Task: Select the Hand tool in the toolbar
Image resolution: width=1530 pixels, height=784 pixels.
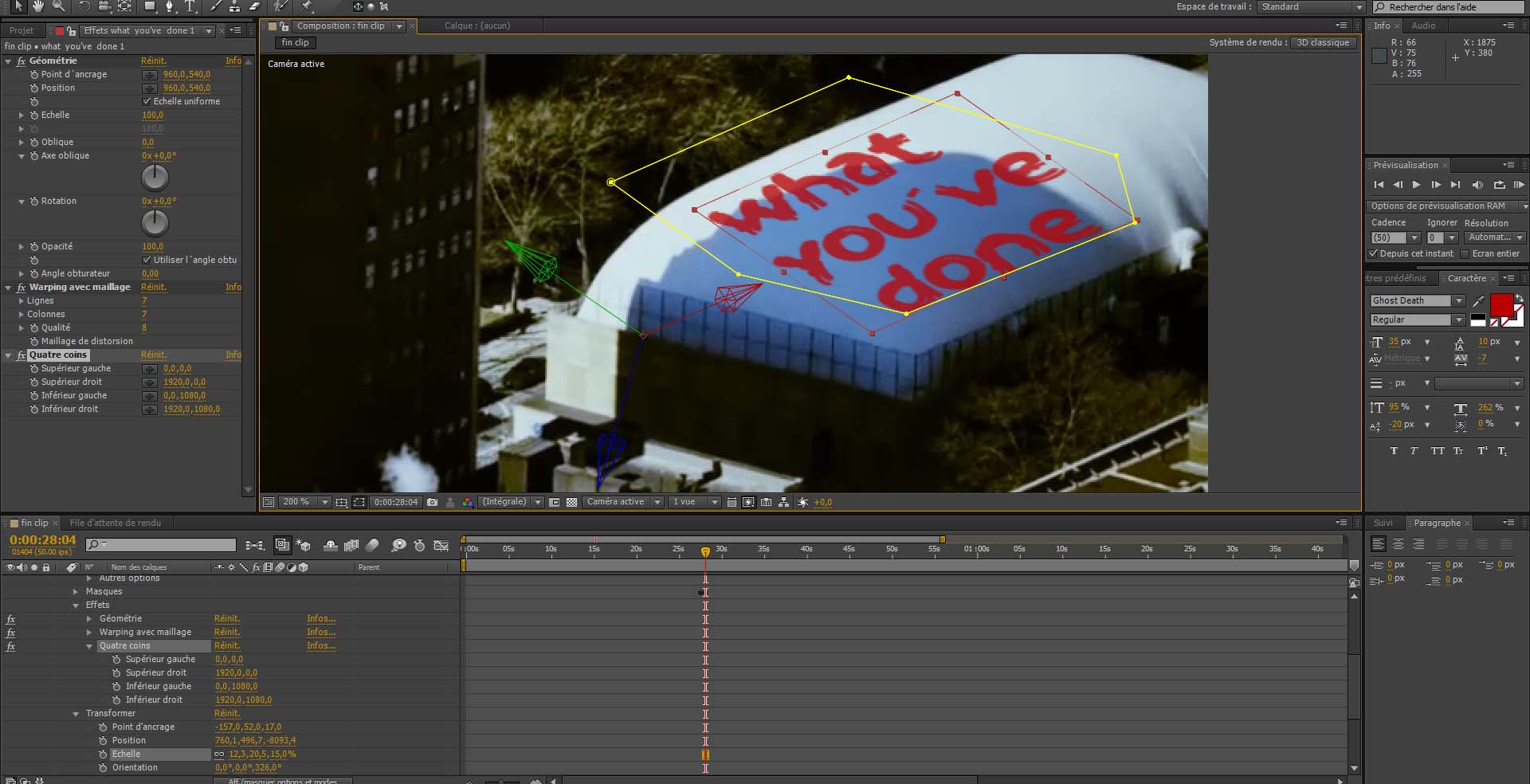Action: coord(38,6)
